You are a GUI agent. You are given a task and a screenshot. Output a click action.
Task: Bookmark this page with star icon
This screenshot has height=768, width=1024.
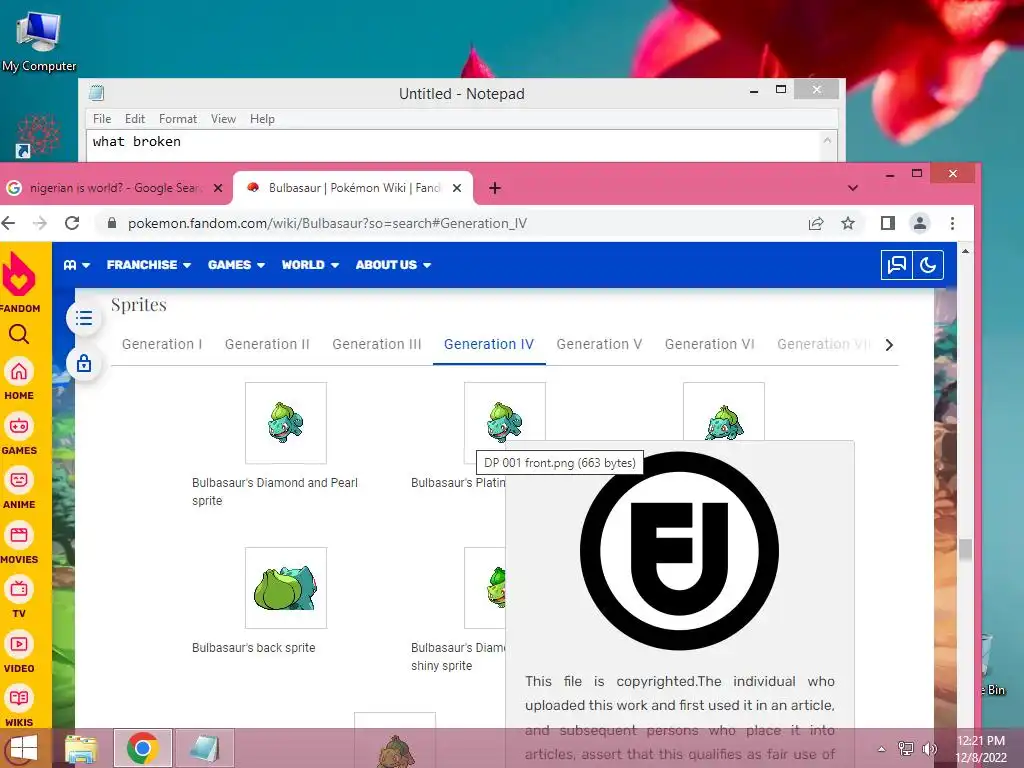pyautogui.click(x=848, y=223)
